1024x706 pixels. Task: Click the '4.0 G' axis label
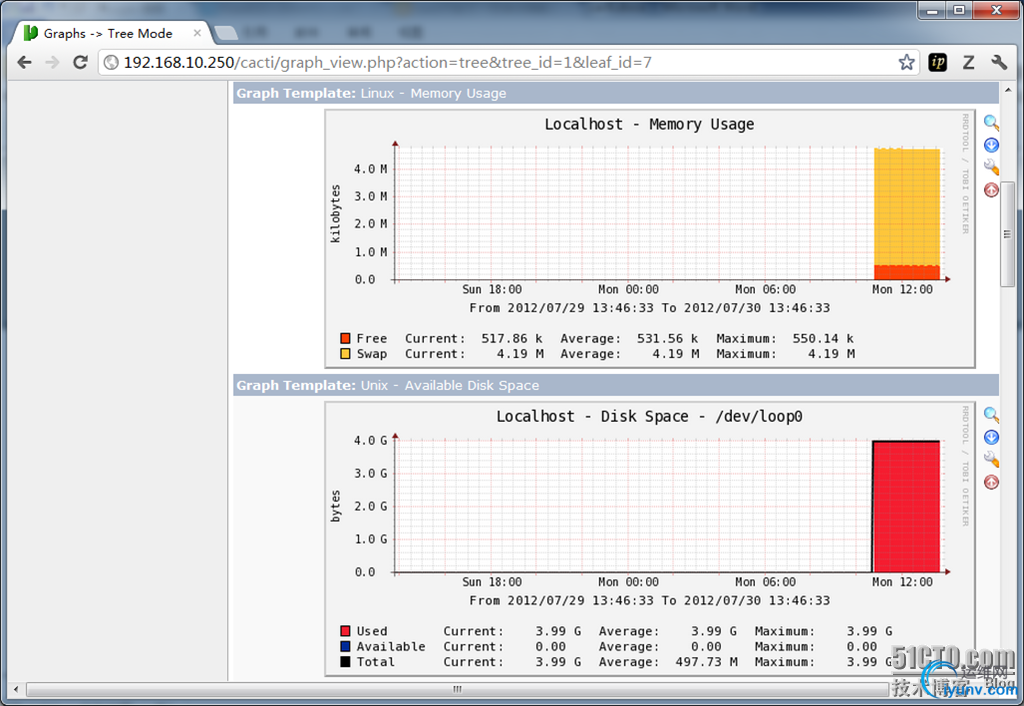coord(370,441)
